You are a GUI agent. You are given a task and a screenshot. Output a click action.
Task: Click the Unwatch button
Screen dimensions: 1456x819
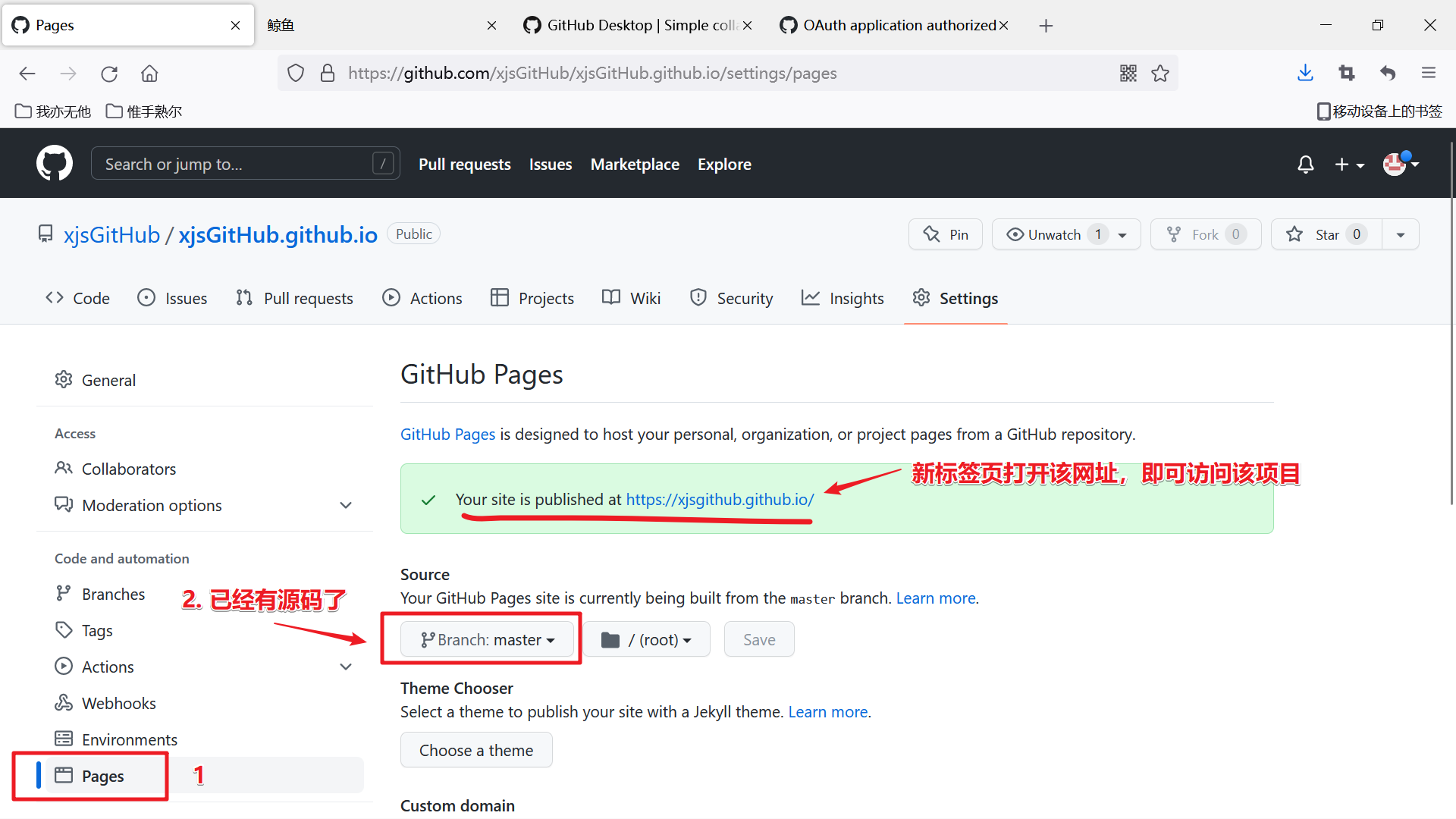pyautogui.click(x=1066, y=234)
